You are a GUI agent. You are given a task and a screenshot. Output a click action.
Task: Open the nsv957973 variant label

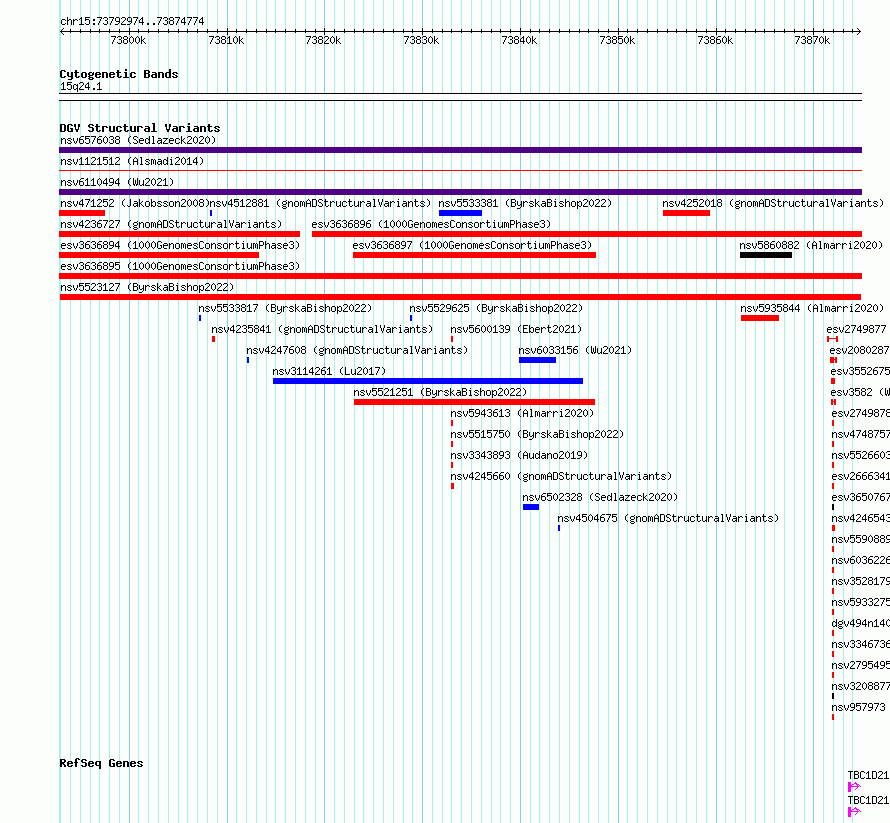point(858,707)
